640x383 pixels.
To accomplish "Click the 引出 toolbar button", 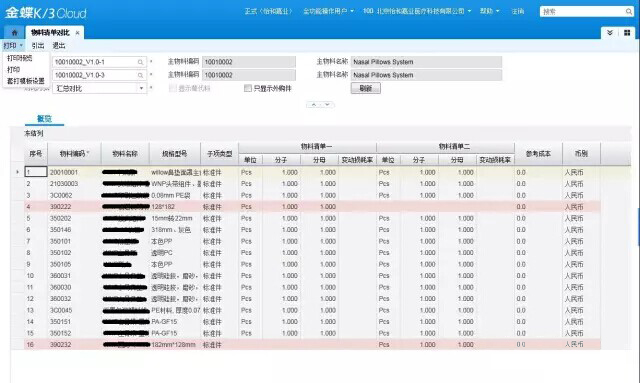I will click(x=38, y=45).
